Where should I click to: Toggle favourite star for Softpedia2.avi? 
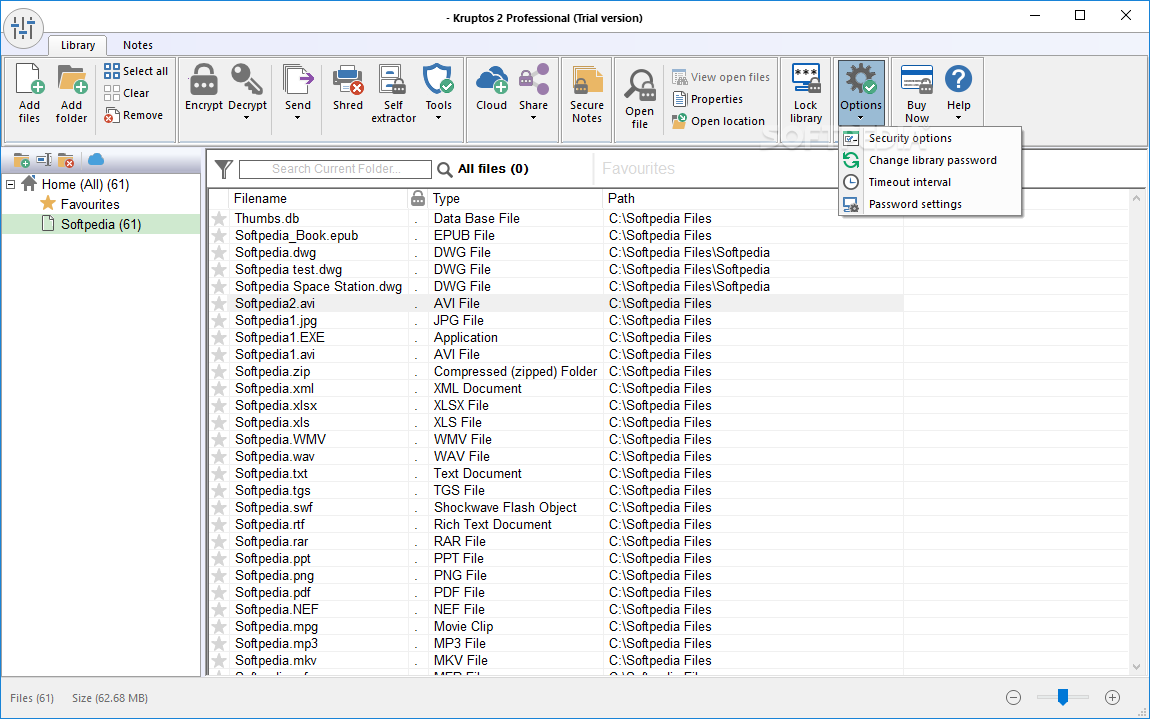point(219,304)
